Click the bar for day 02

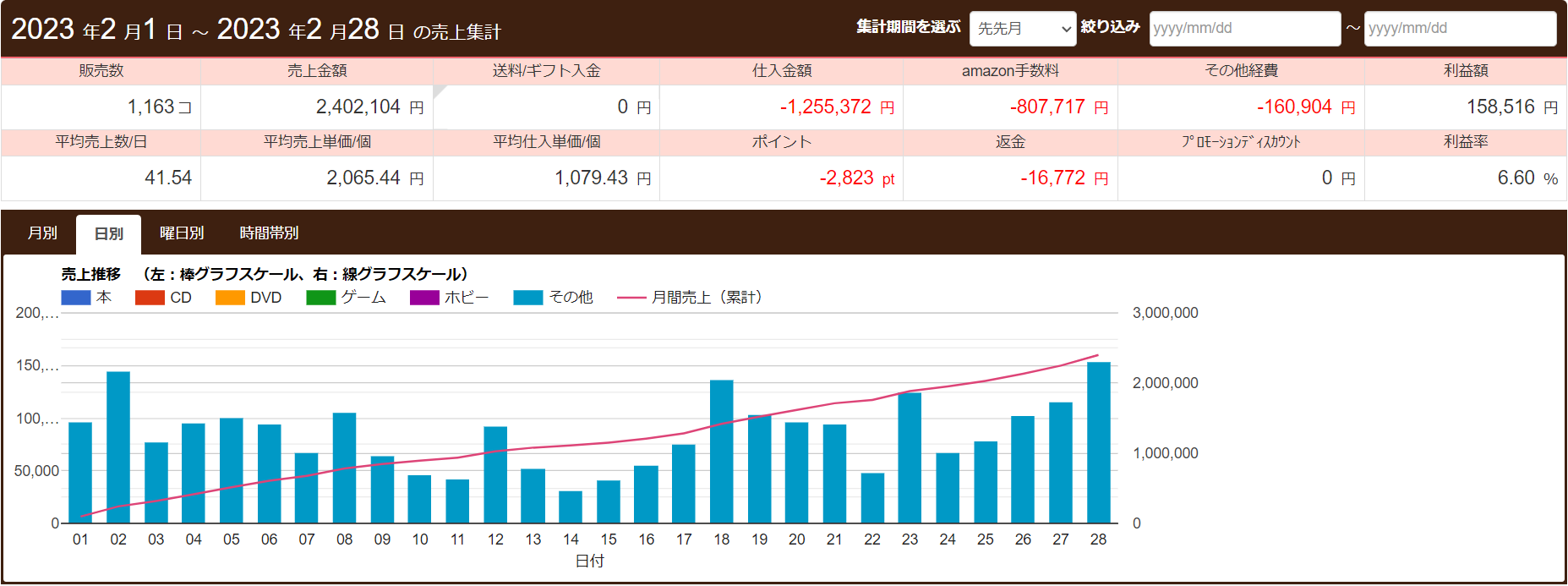pyautogui.click(x=118, y=447)
